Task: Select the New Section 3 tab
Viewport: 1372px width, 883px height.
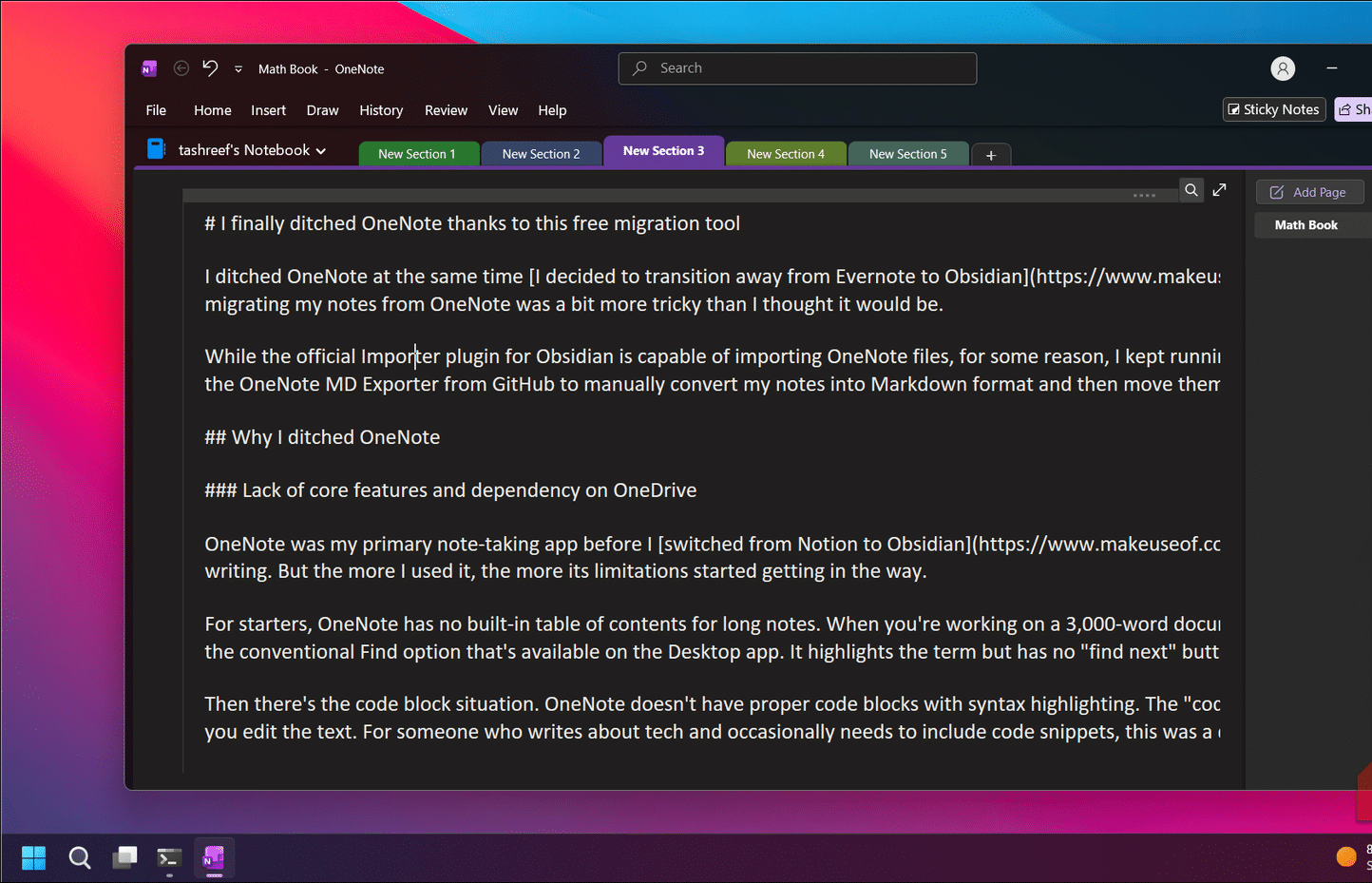Action: (664, 151)
